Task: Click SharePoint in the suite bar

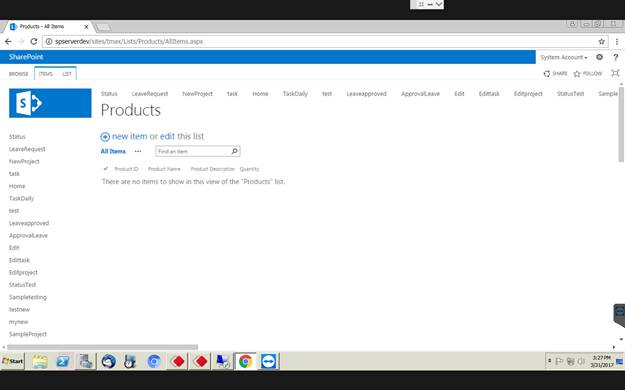Action: tap(26, 57)
